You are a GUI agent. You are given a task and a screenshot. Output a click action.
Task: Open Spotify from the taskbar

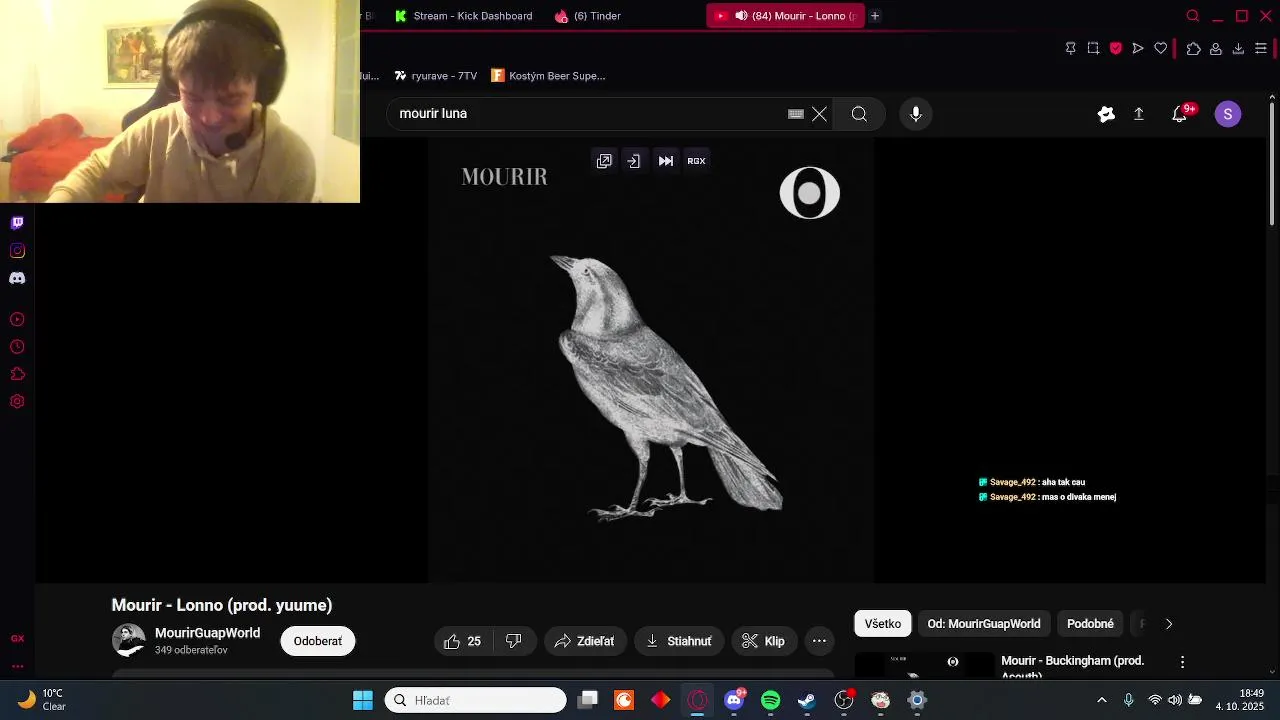coord(770,700)
